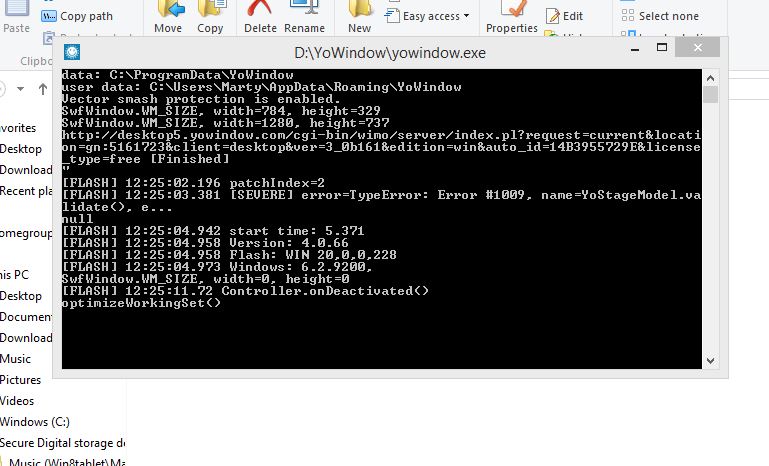This screenshot has width=769, height=466.
Task: Click the 'start time: 5.371' console line
Action: tap(213, 231)
